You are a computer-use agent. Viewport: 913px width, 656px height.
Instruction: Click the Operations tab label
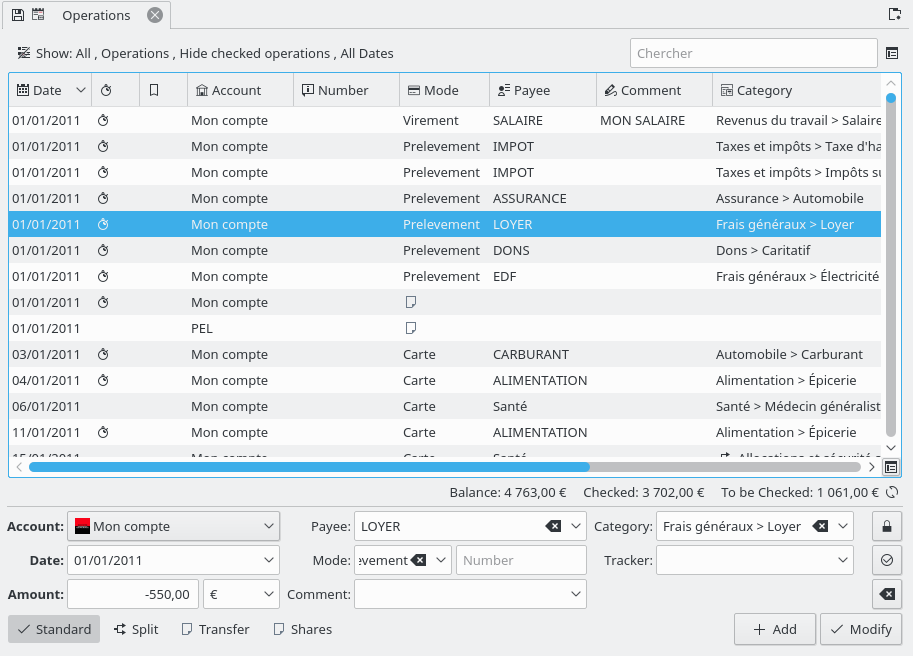tap(96, 15)
